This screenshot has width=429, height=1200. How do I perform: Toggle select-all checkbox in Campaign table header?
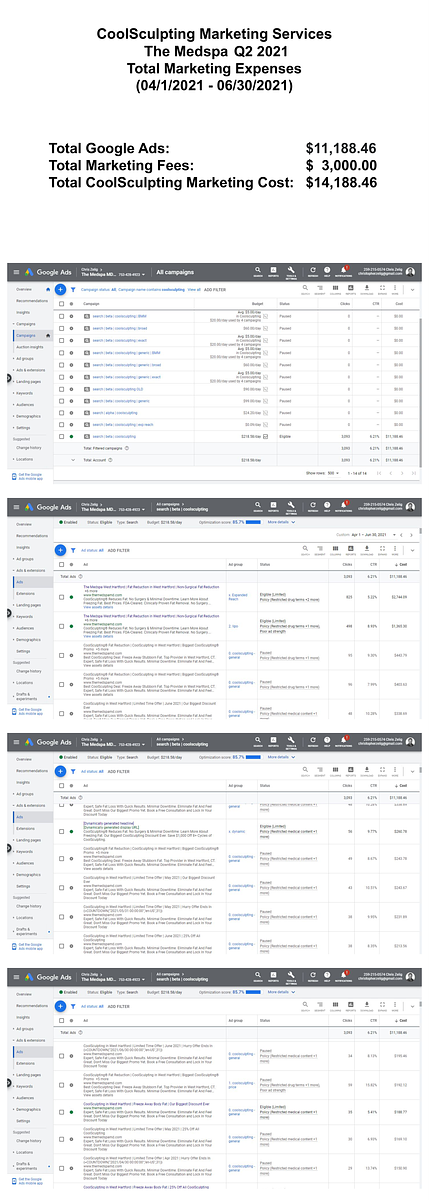[x=61, y=302]
